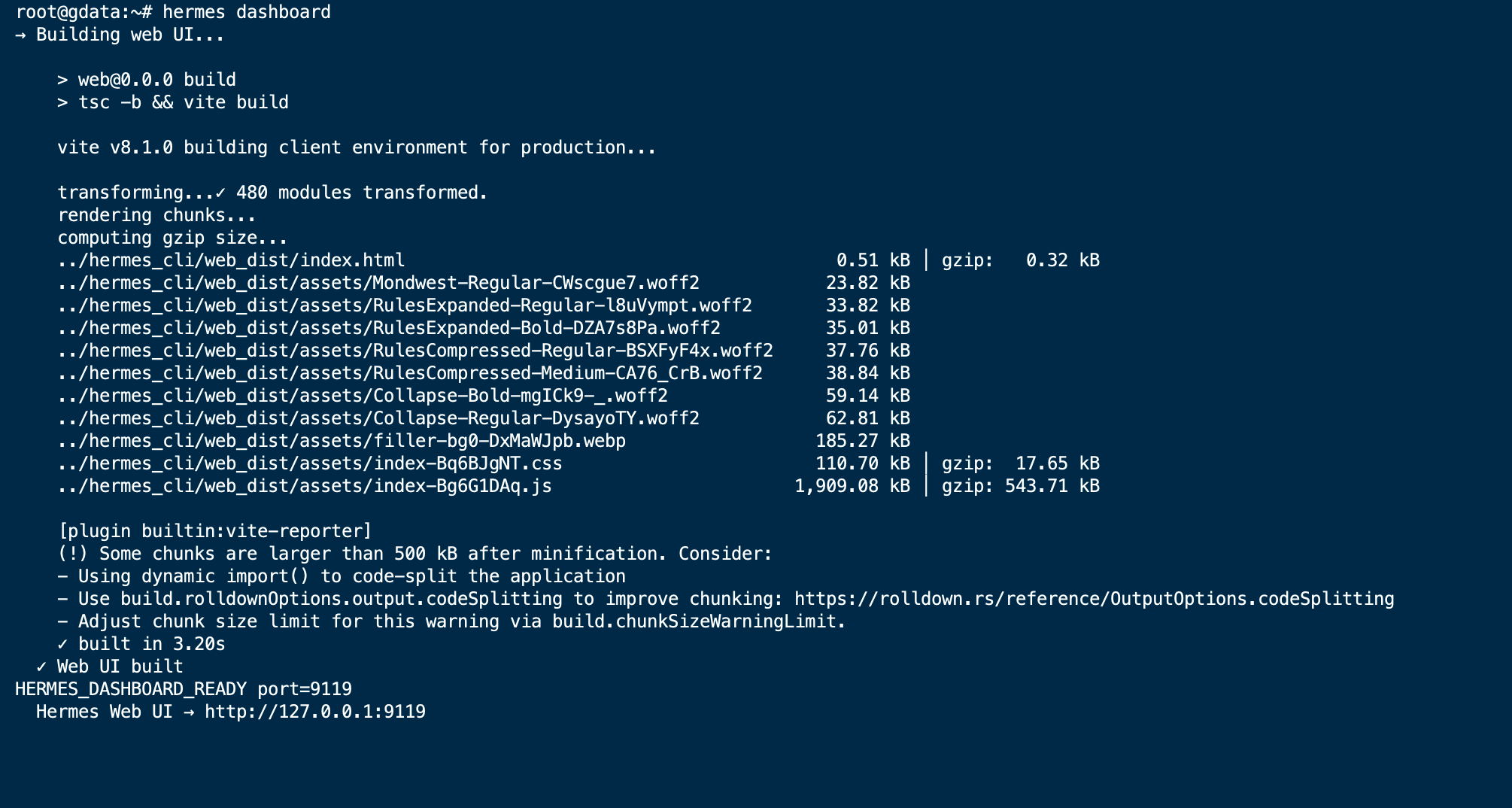
Task: Click the RulesExpanded-Regular woff2 file path
Action: (405, 305)
